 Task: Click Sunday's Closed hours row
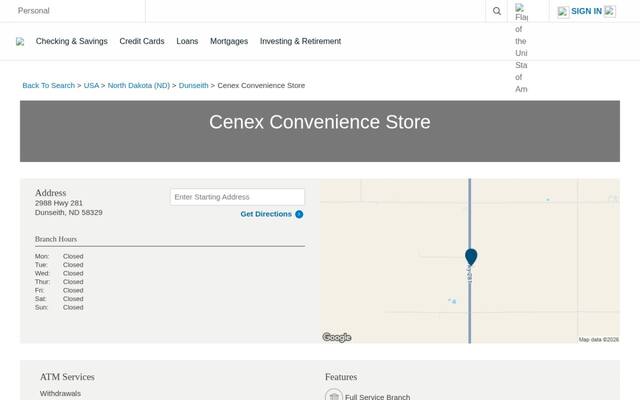(59, 307)
